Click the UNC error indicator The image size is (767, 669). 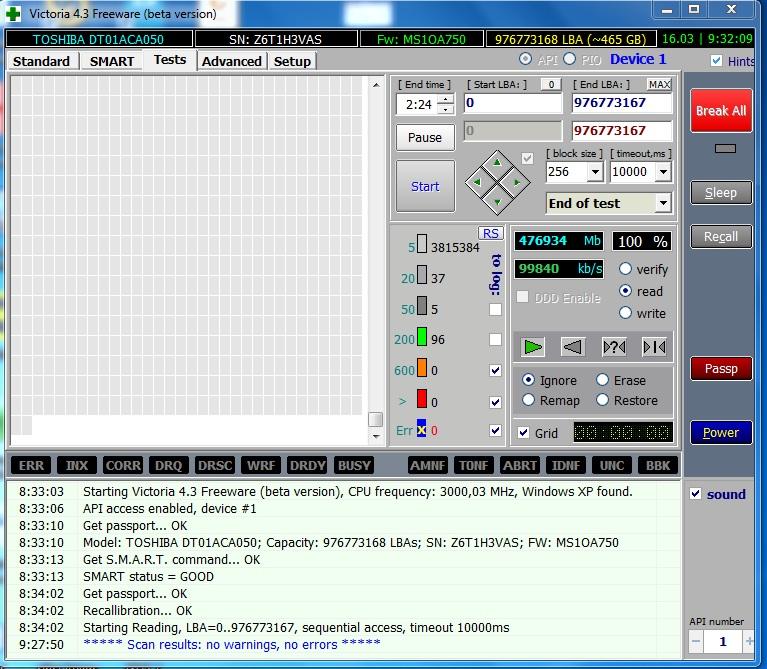coord(612,465)
